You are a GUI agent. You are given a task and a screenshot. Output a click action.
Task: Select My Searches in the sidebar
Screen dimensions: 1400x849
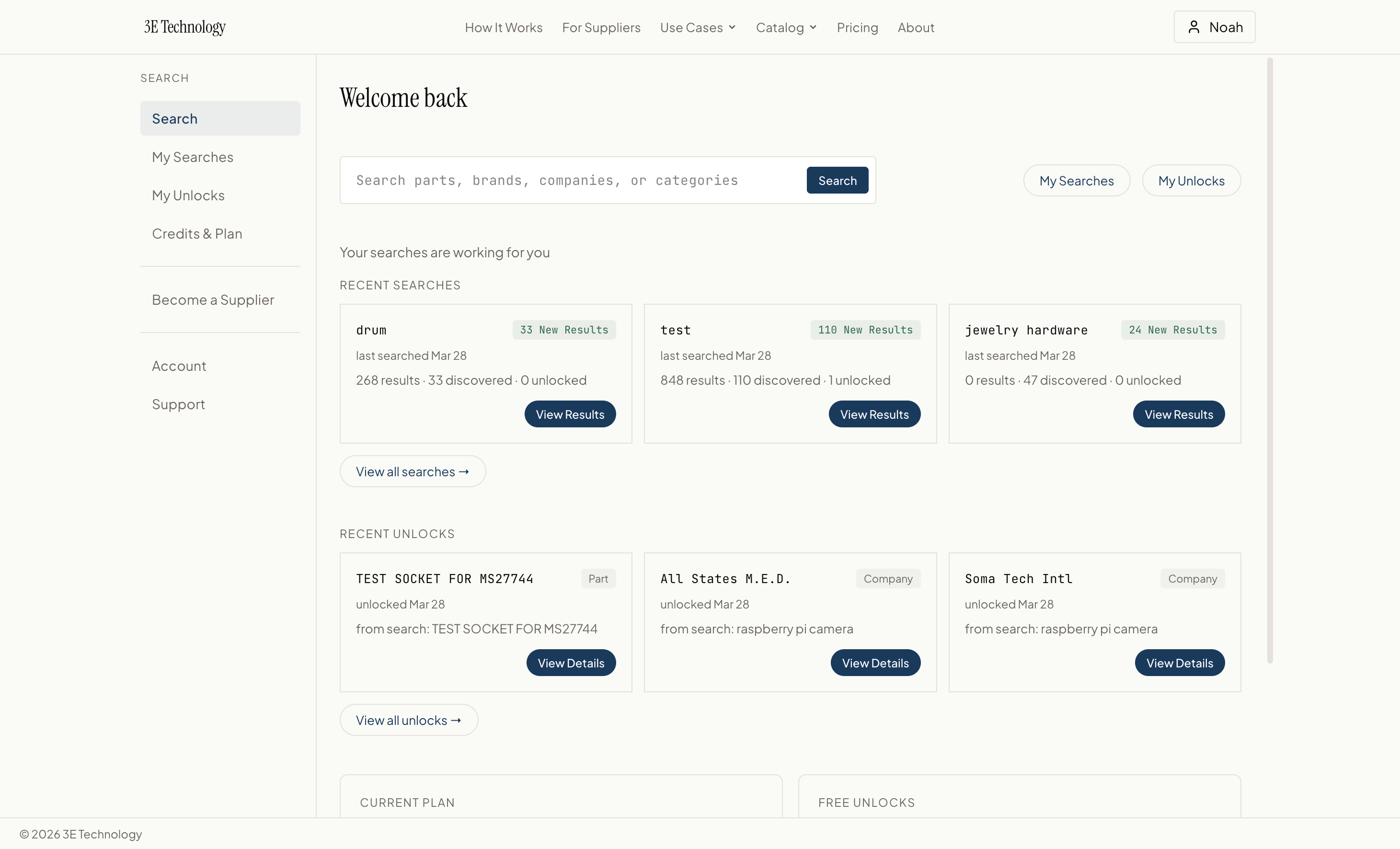click(192, 157)
